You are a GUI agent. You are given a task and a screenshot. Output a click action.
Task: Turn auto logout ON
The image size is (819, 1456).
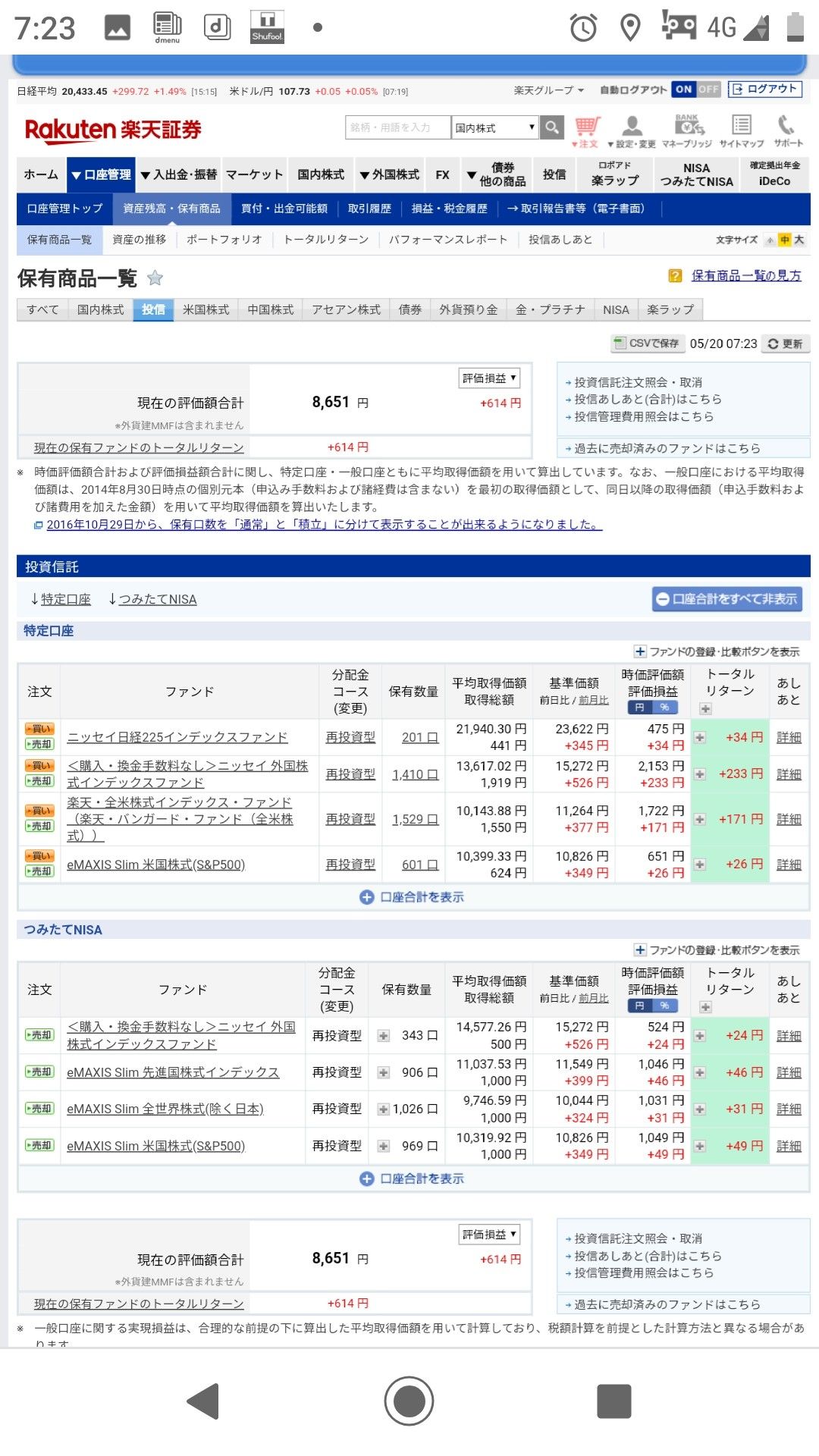(x=683, y=89)
